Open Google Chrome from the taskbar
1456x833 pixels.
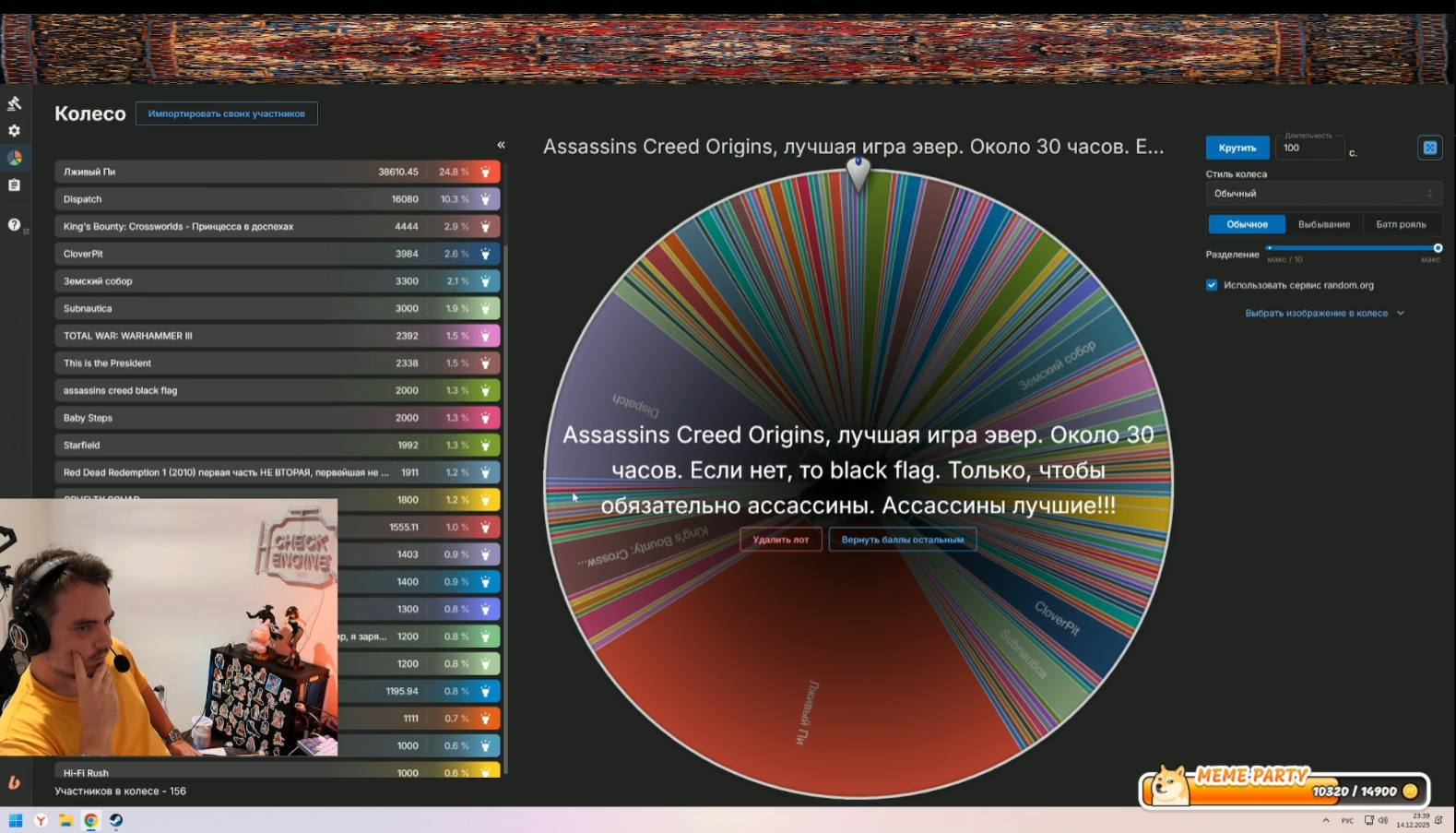[91, 820]
